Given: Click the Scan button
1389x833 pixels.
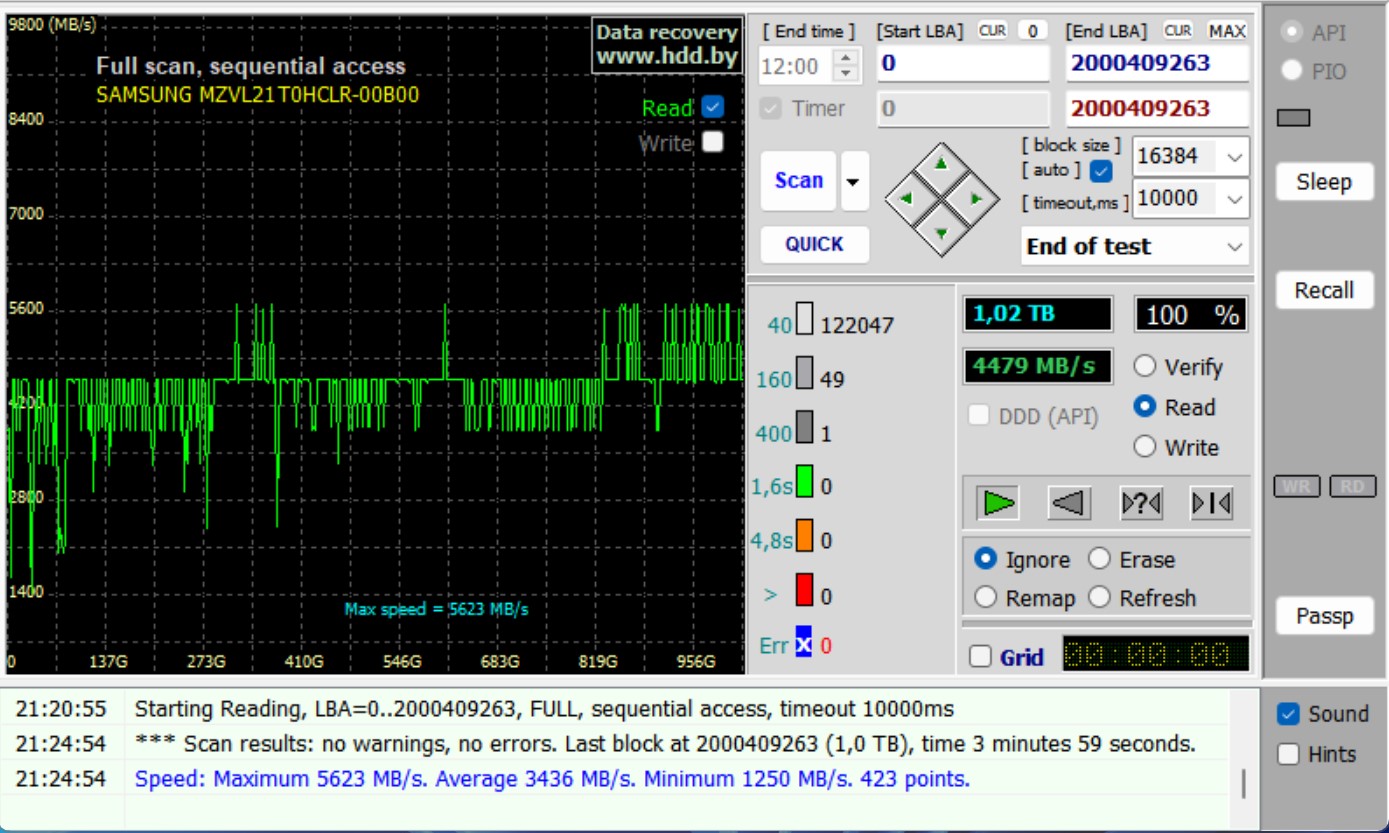Looking at the screenshot, I should (798, 181).
